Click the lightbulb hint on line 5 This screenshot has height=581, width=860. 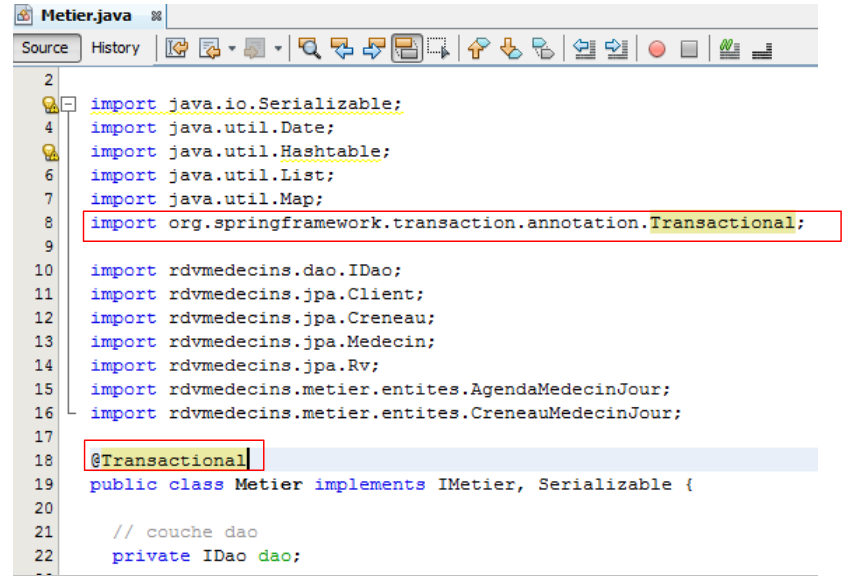click(48, 152)
